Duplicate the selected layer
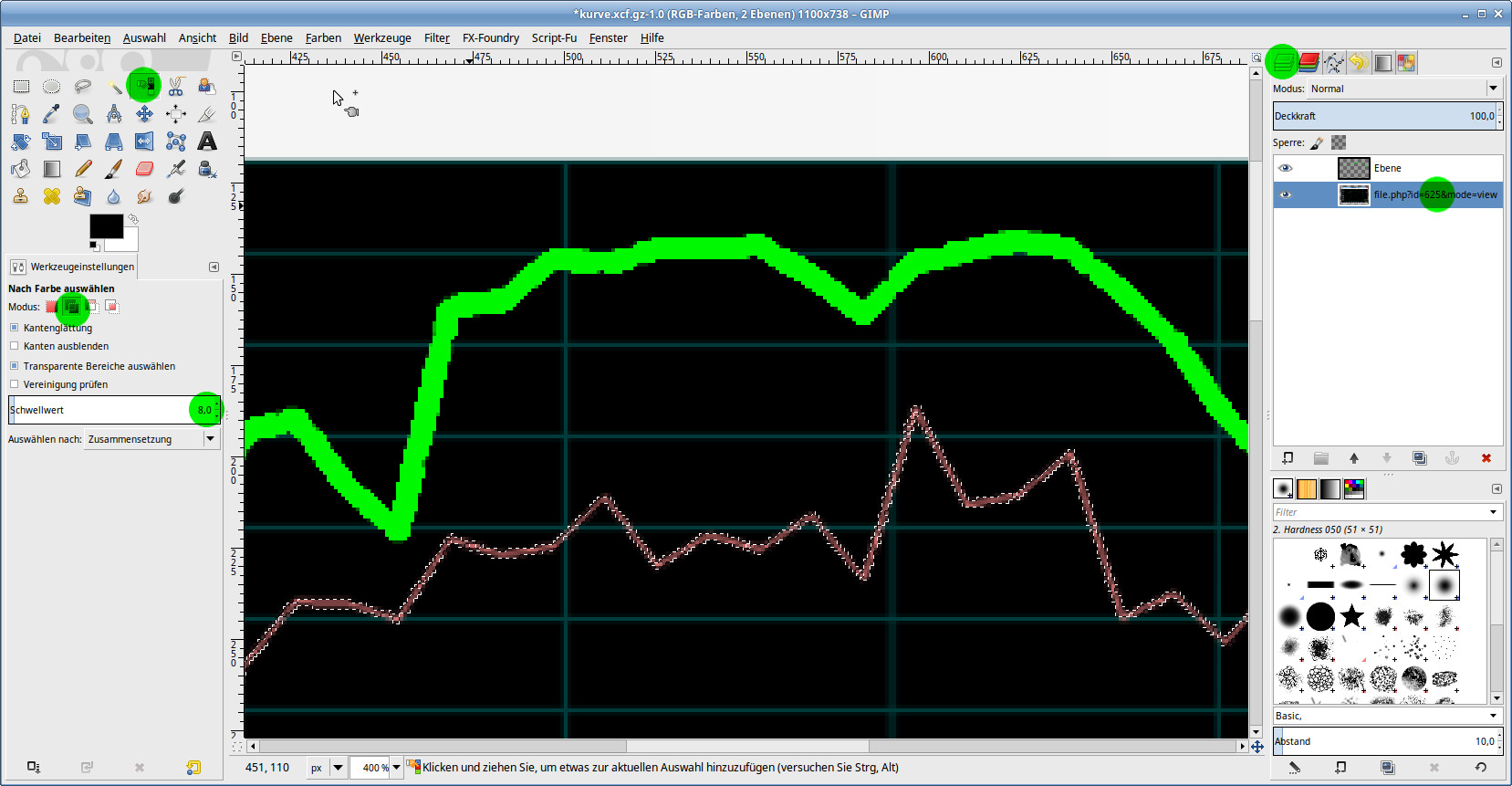 1420,458
